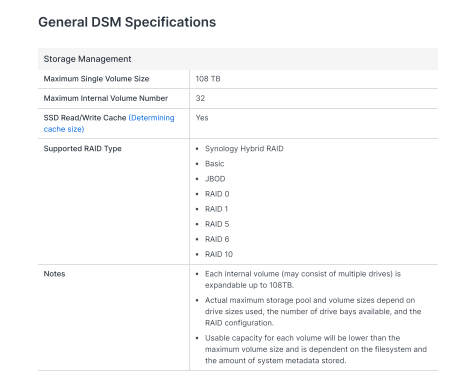The height and width of the screenshot is (390, 472).
Task: Open the Determining cache size link
Action: tap(109, 123)
